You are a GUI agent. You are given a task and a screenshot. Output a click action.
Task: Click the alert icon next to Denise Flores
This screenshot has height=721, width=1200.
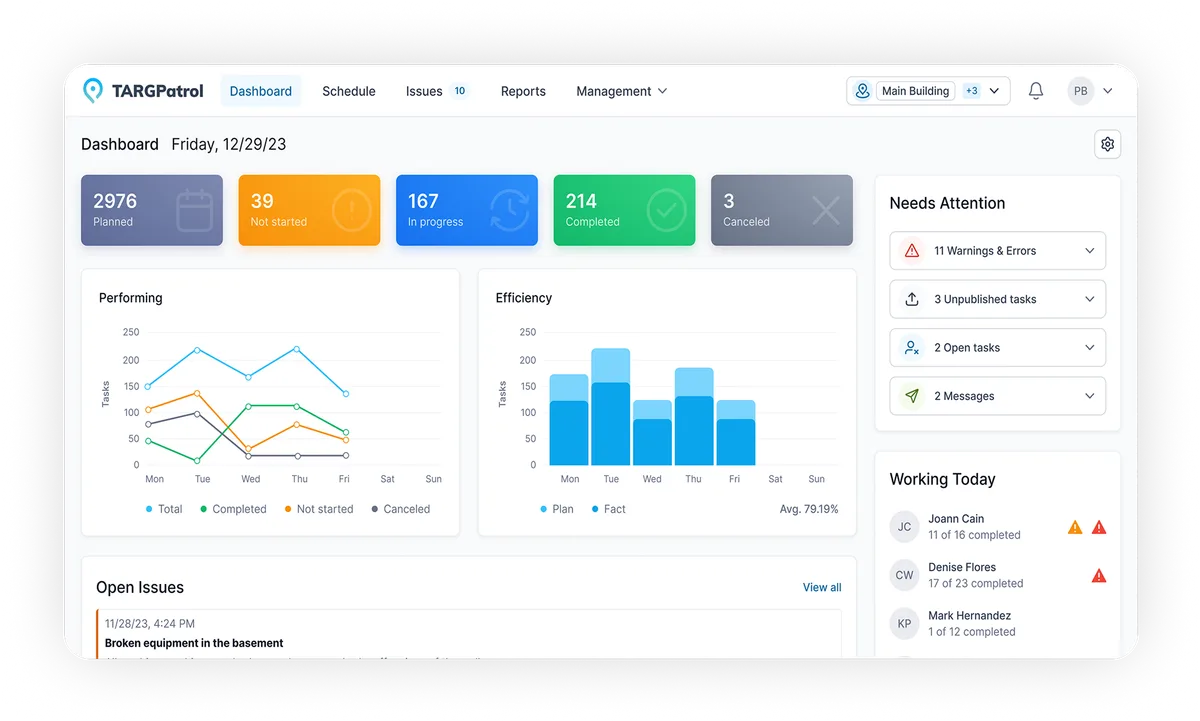pyautogui.click(x=1098, y=575)
